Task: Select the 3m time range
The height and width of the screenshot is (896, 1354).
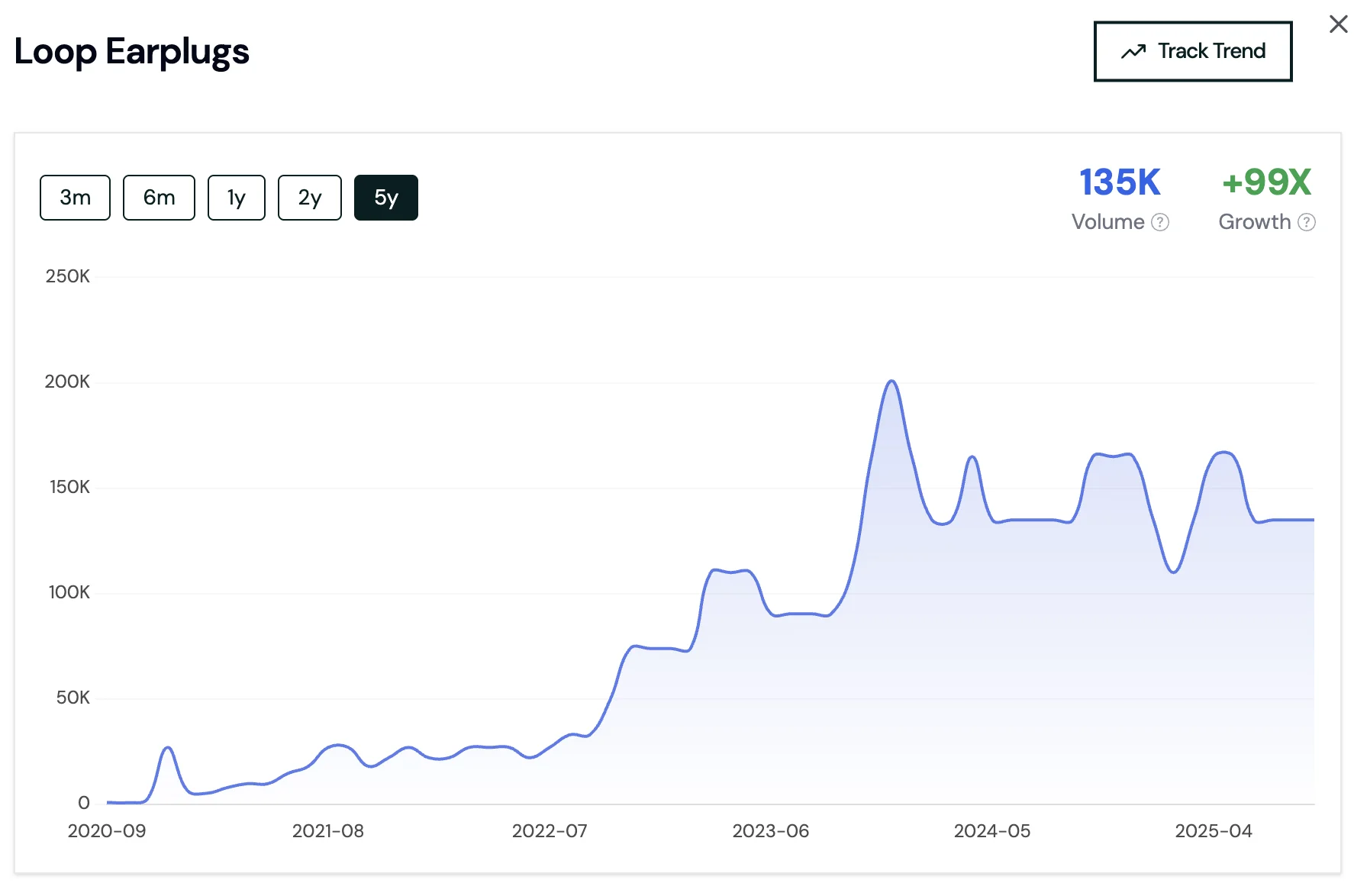Action: point(75,198)
